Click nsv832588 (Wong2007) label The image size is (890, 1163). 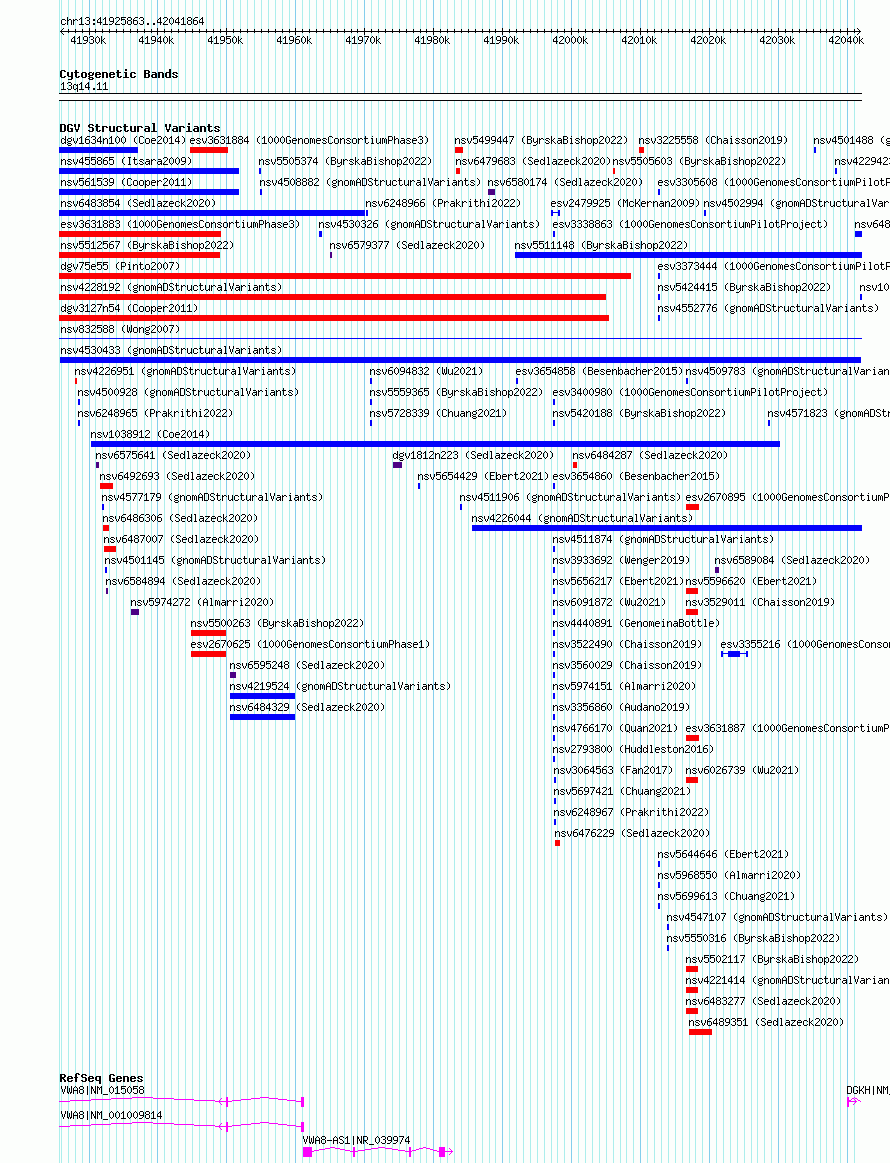(120, 329)
